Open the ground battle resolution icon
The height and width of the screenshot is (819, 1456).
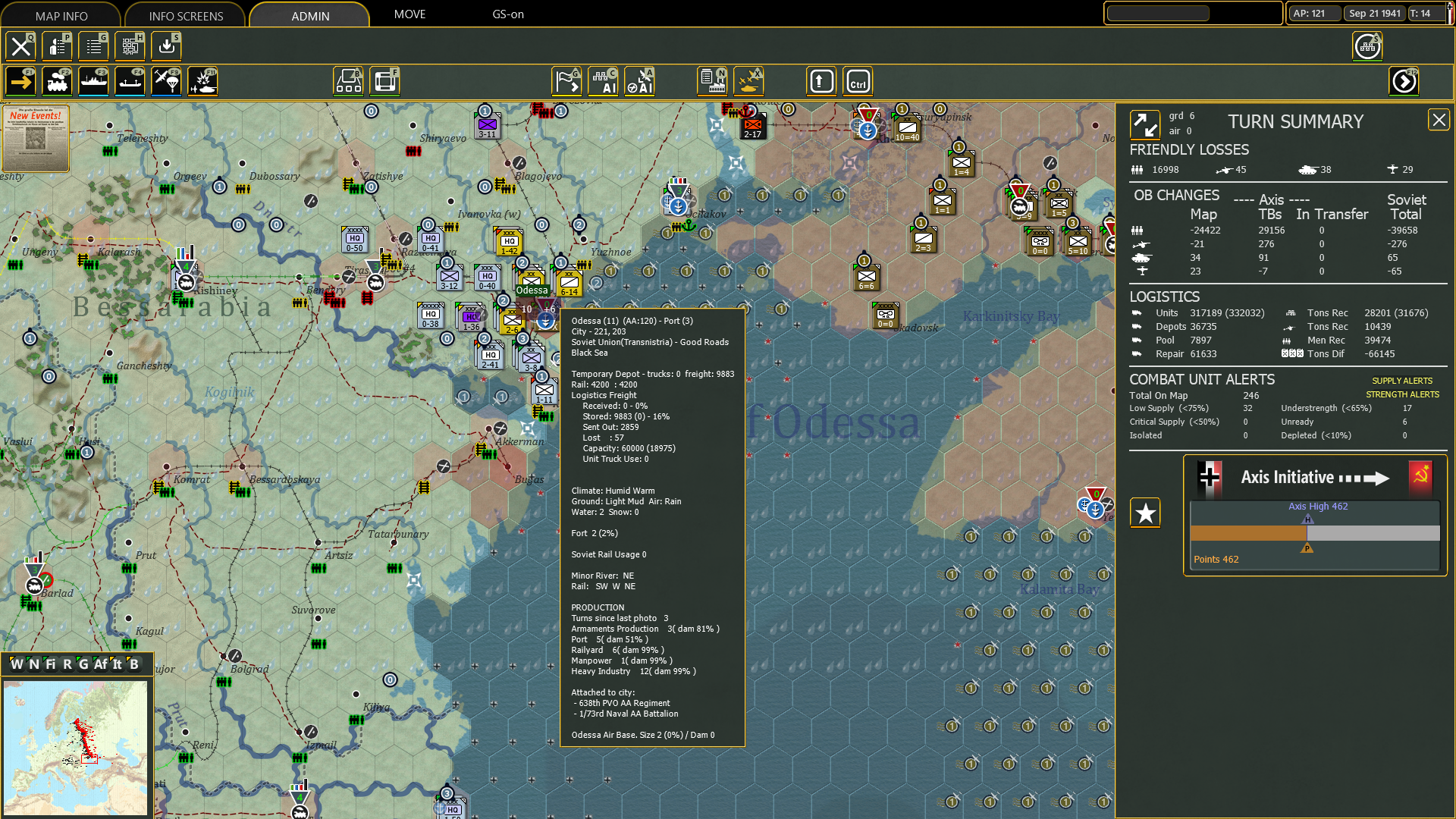202,81
